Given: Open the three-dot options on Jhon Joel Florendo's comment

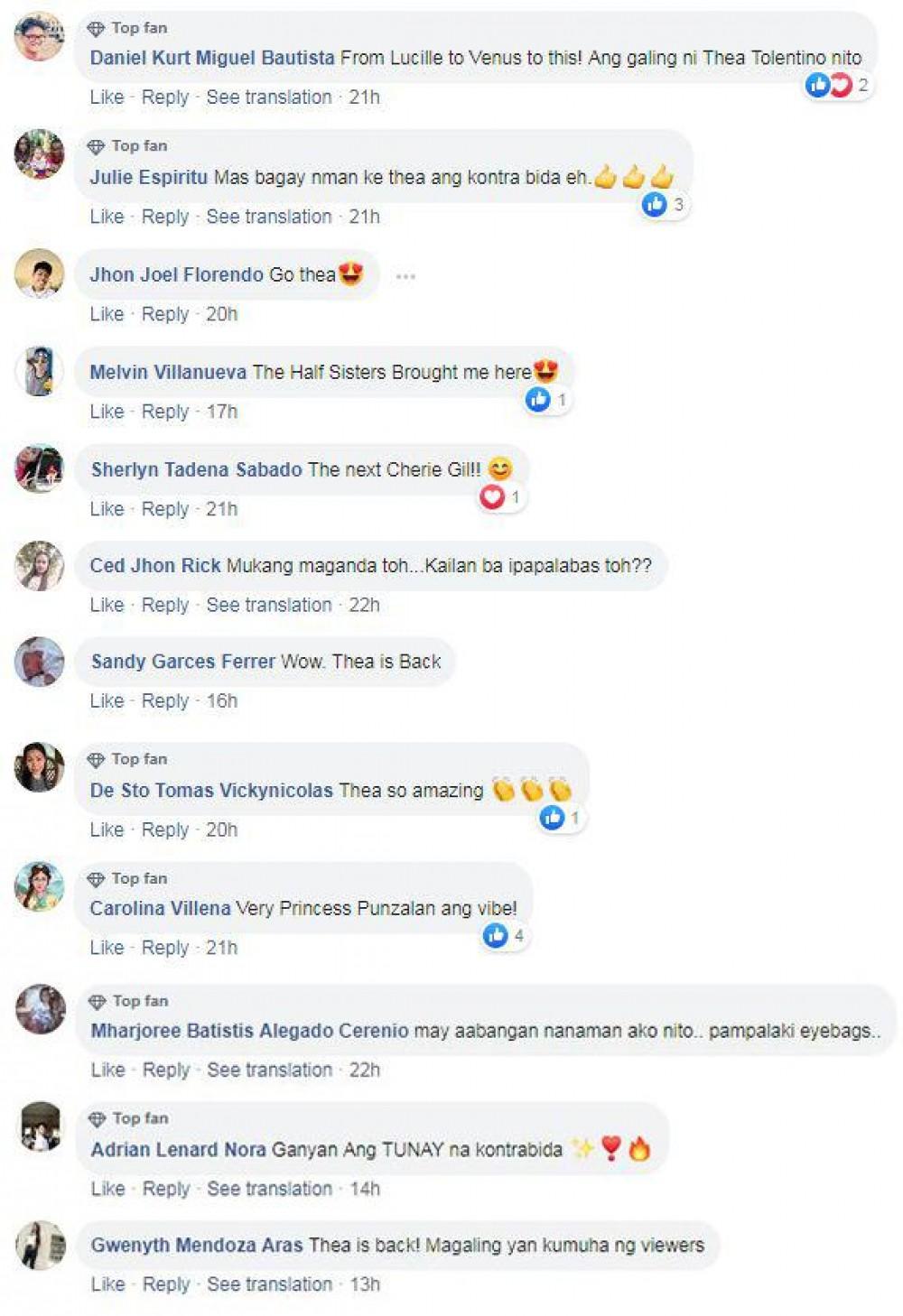Looking at the screenshot, I should point(405,276).
